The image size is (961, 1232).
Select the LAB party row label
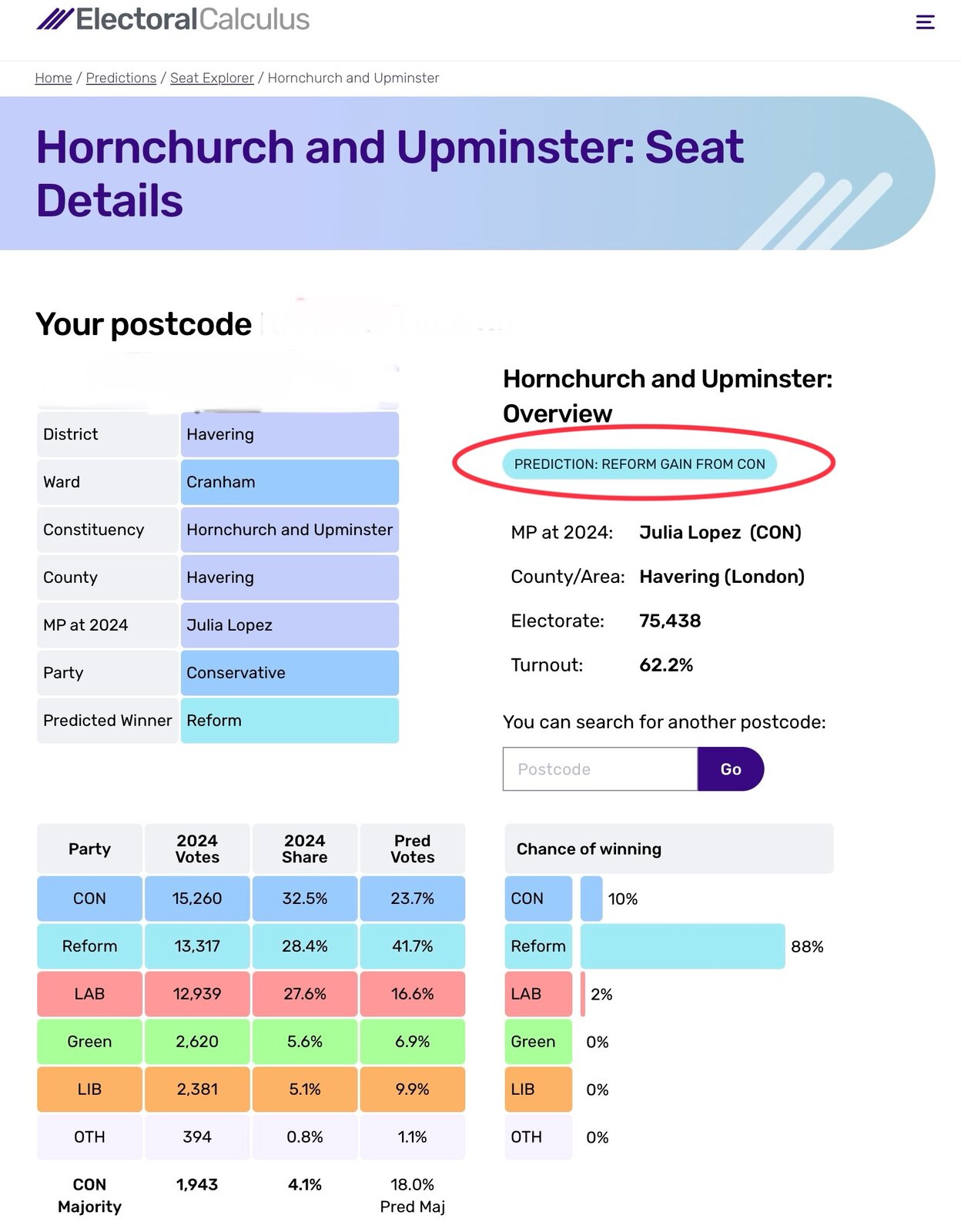coord(89,994)
